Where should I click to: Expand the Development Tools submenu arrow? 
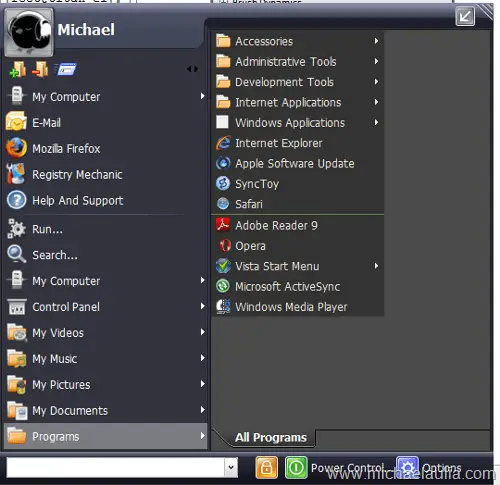[x=376, y=82]
